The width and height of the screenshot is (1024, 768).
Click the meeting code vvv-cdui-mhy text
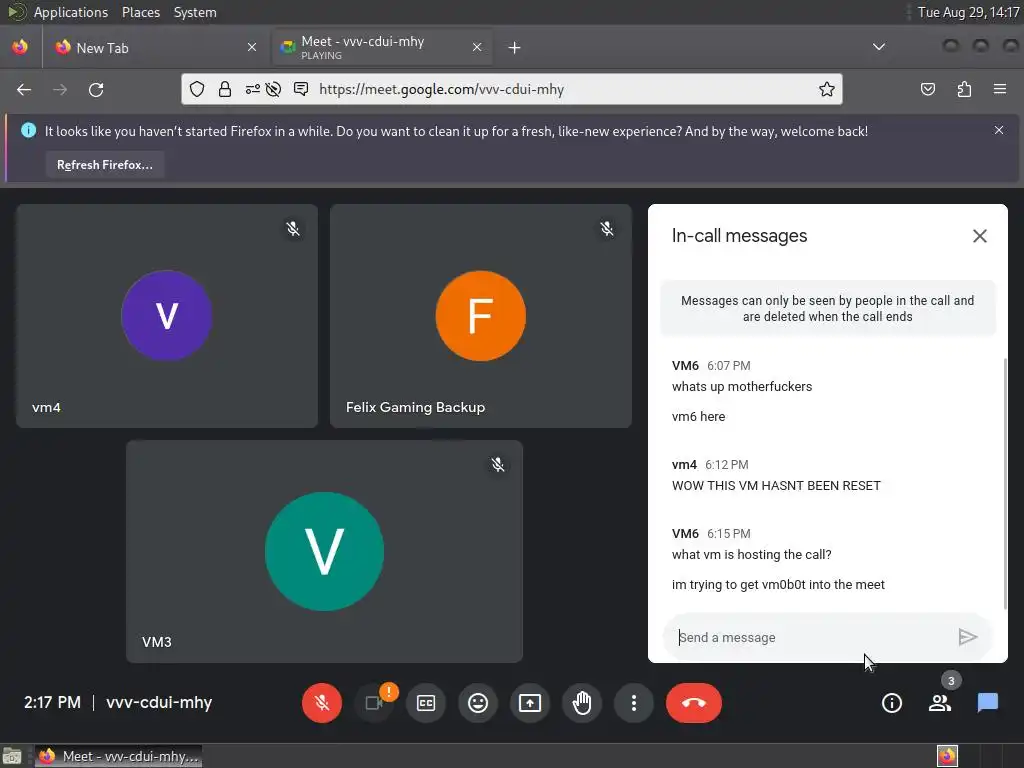click(159, 703)
